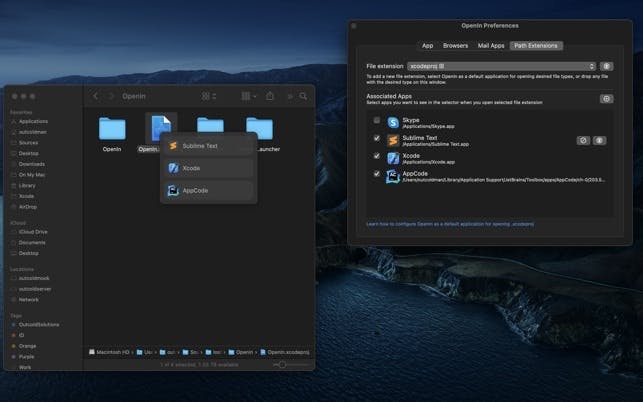
Task: Click the Sublime Text icon in Associated Apps list
Action: pyautogui.click(x=393, y=140)
